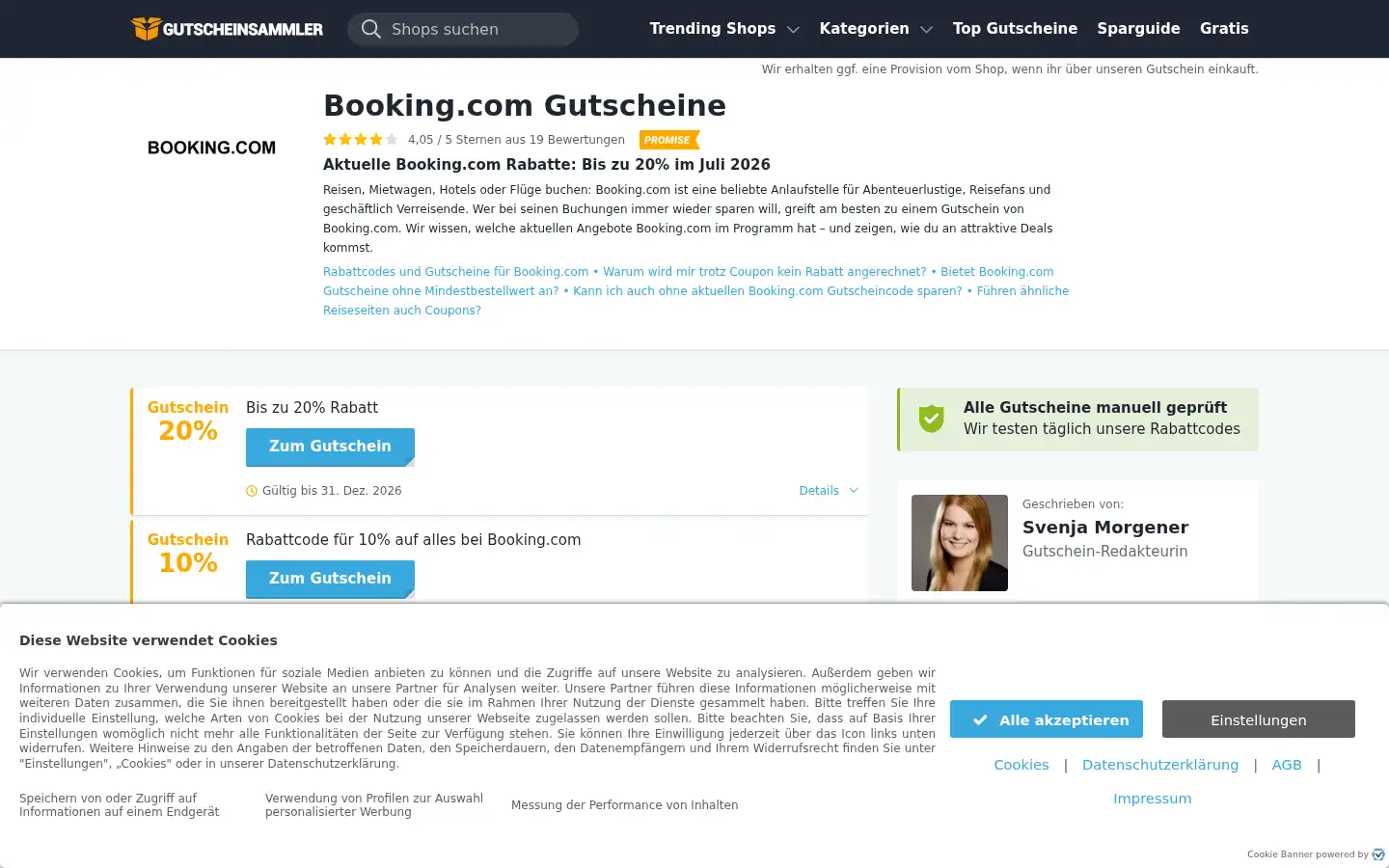Click the Aktuelle Booking.com Rabatte subheading

(547, 165)
